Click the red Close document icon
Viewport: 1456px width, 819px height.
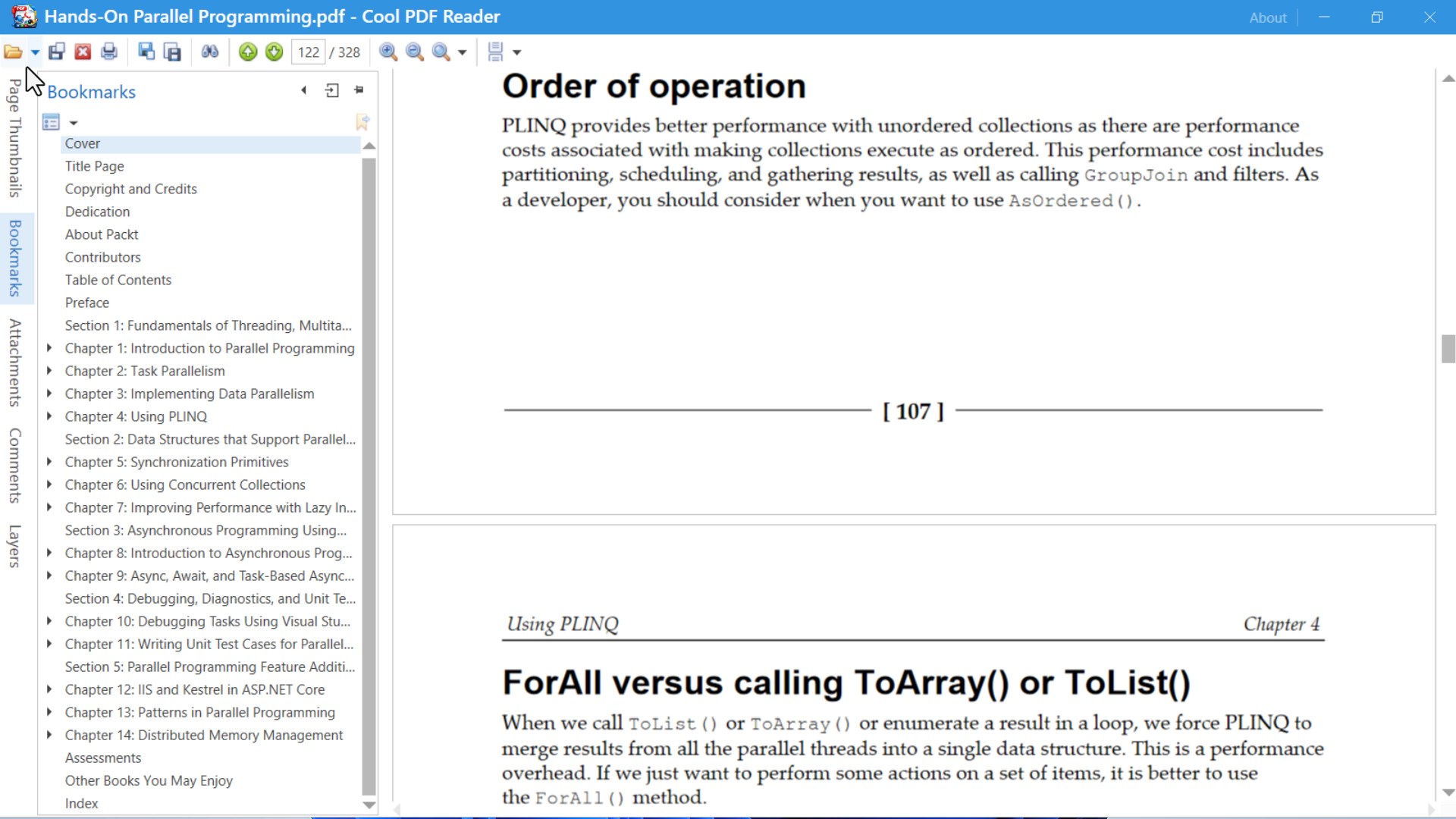(83, 52)
